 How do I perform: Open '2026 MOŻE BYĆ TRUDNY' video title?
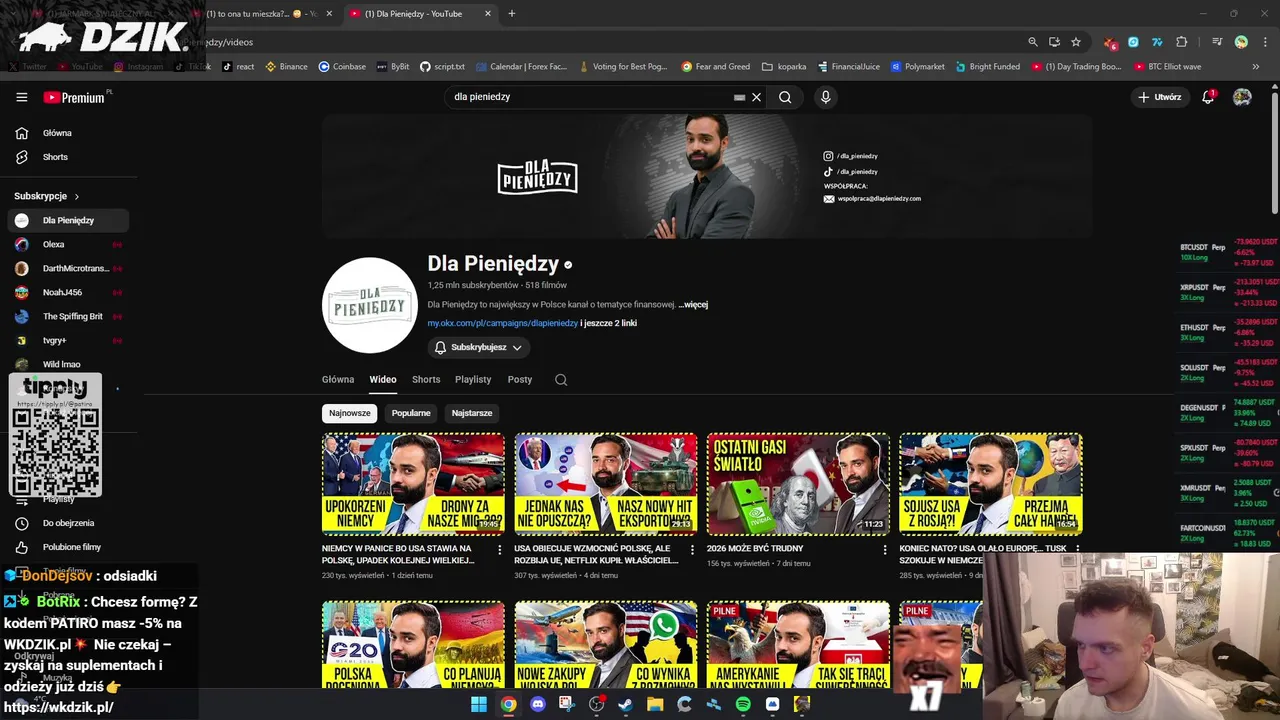755,549
